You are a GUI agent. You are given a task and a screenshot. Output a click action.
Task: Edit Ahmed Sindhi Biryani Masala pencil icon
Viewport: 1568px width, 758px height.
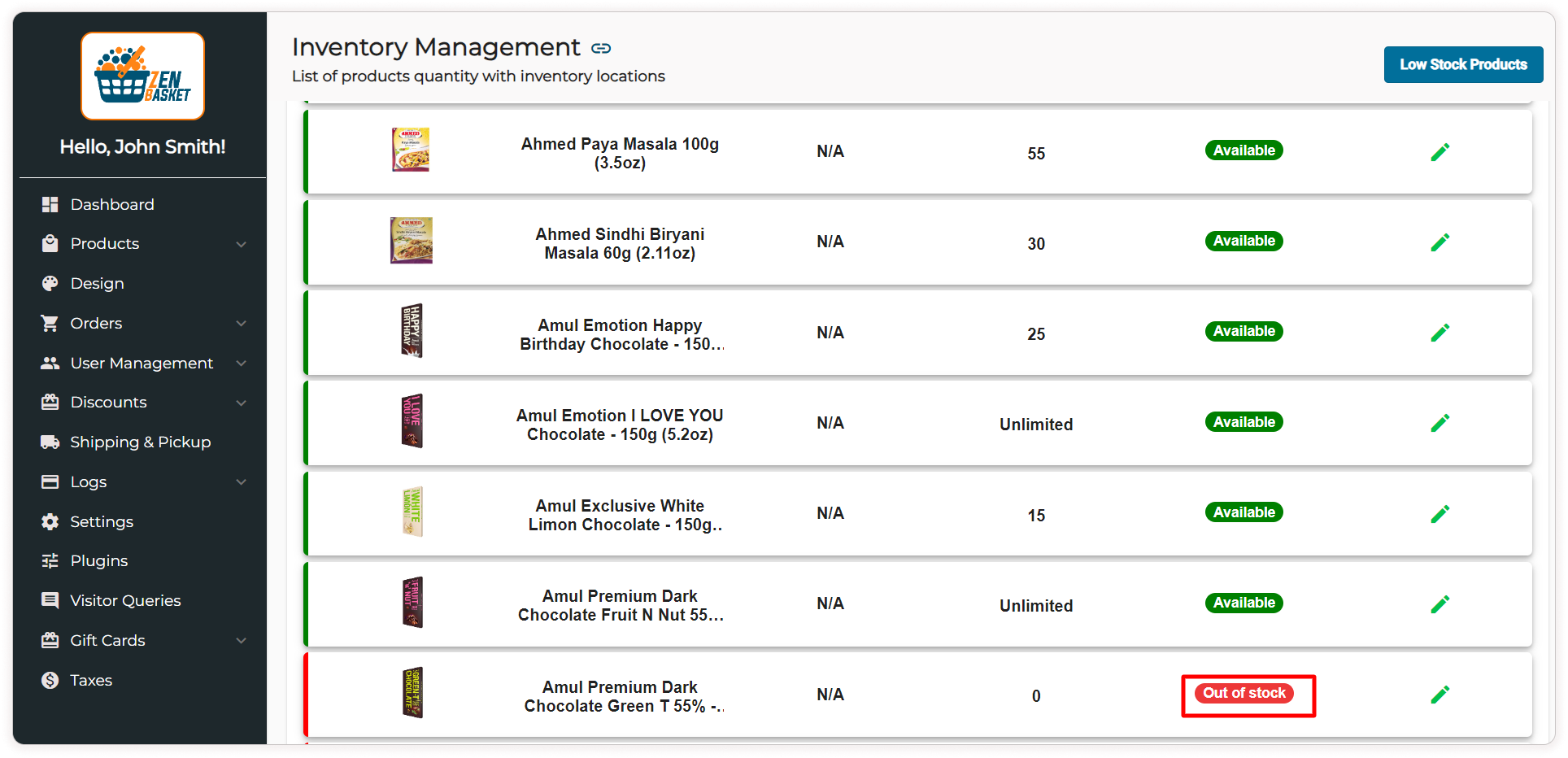[x=1440, y=242]
